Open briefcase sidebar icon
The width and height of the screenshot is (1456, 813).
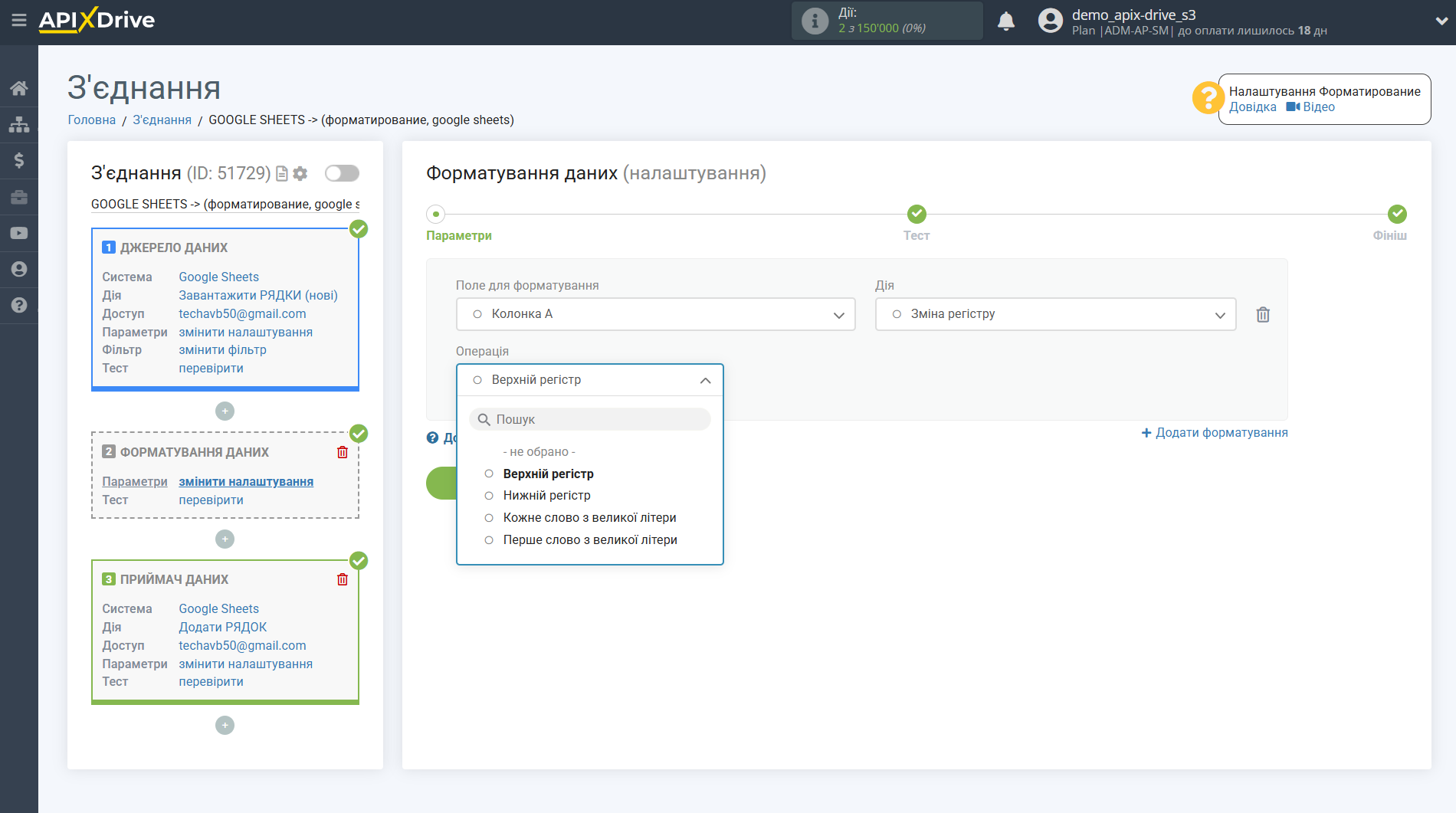click(19, 197)
